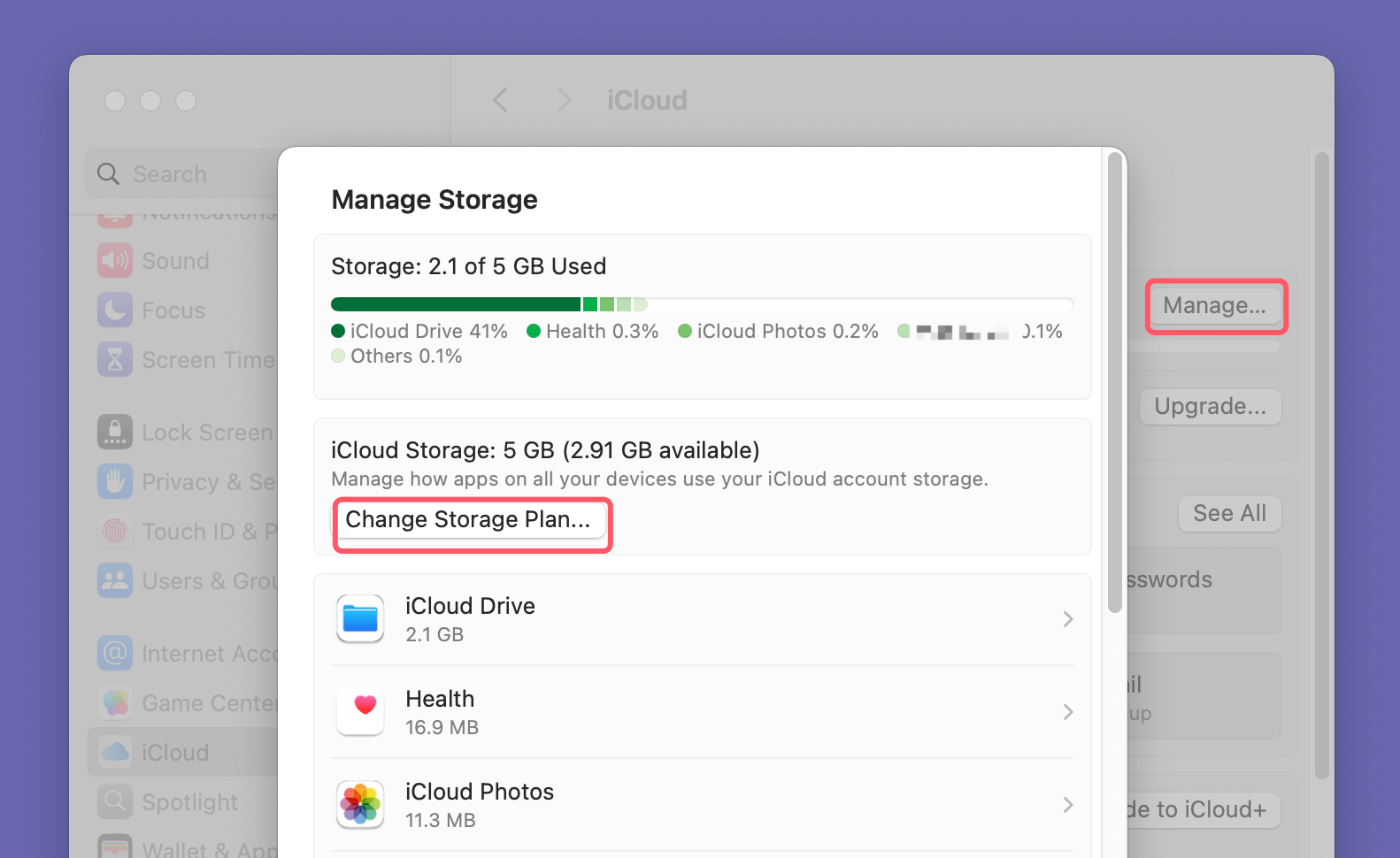This screenshot has width=1400, height=858.
Task: Click the Change Storage Plan button
Action: tap(471, 520)
